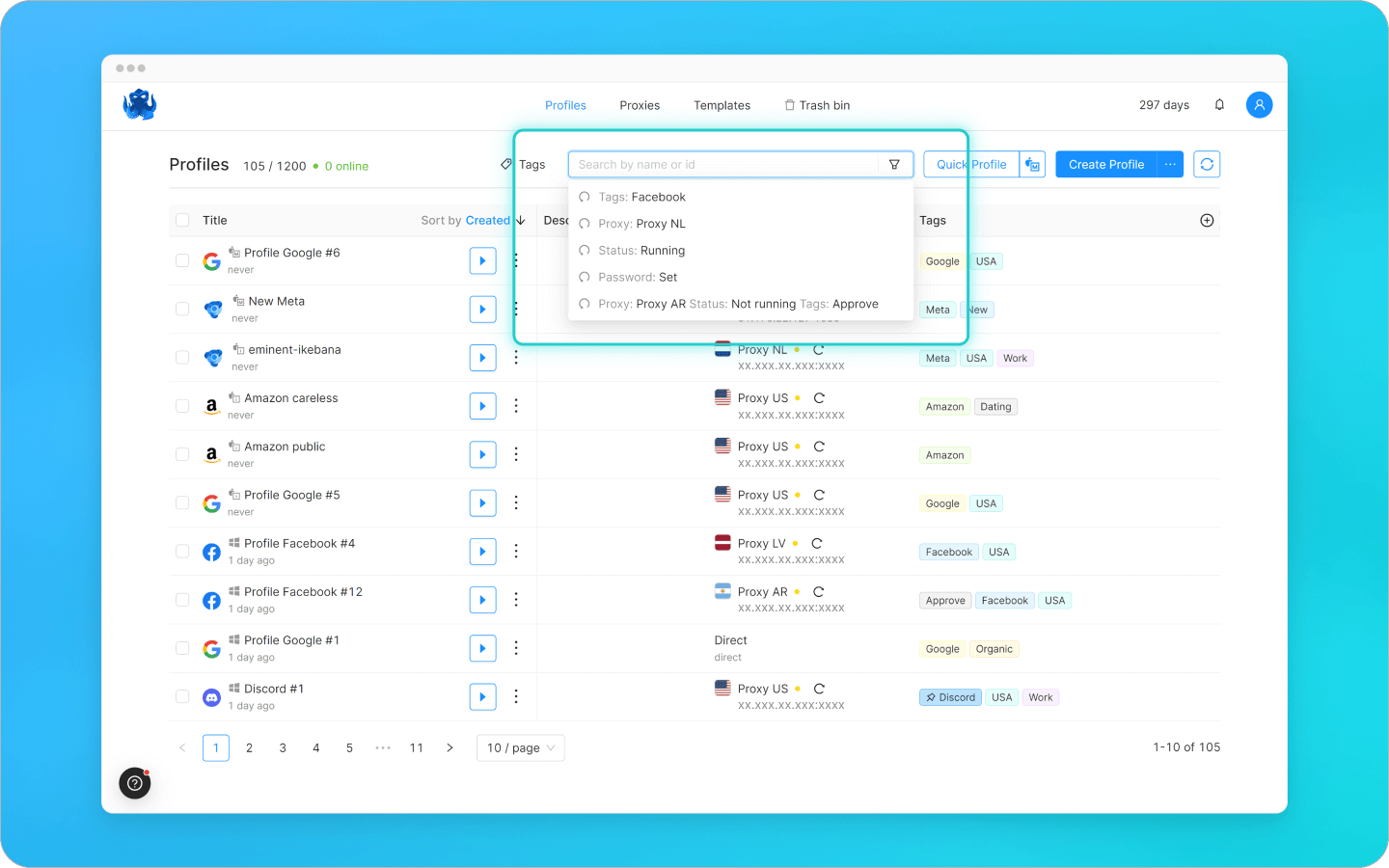
Task: Click the 297 days subscription text
Action: click(x=1163, y=105)
